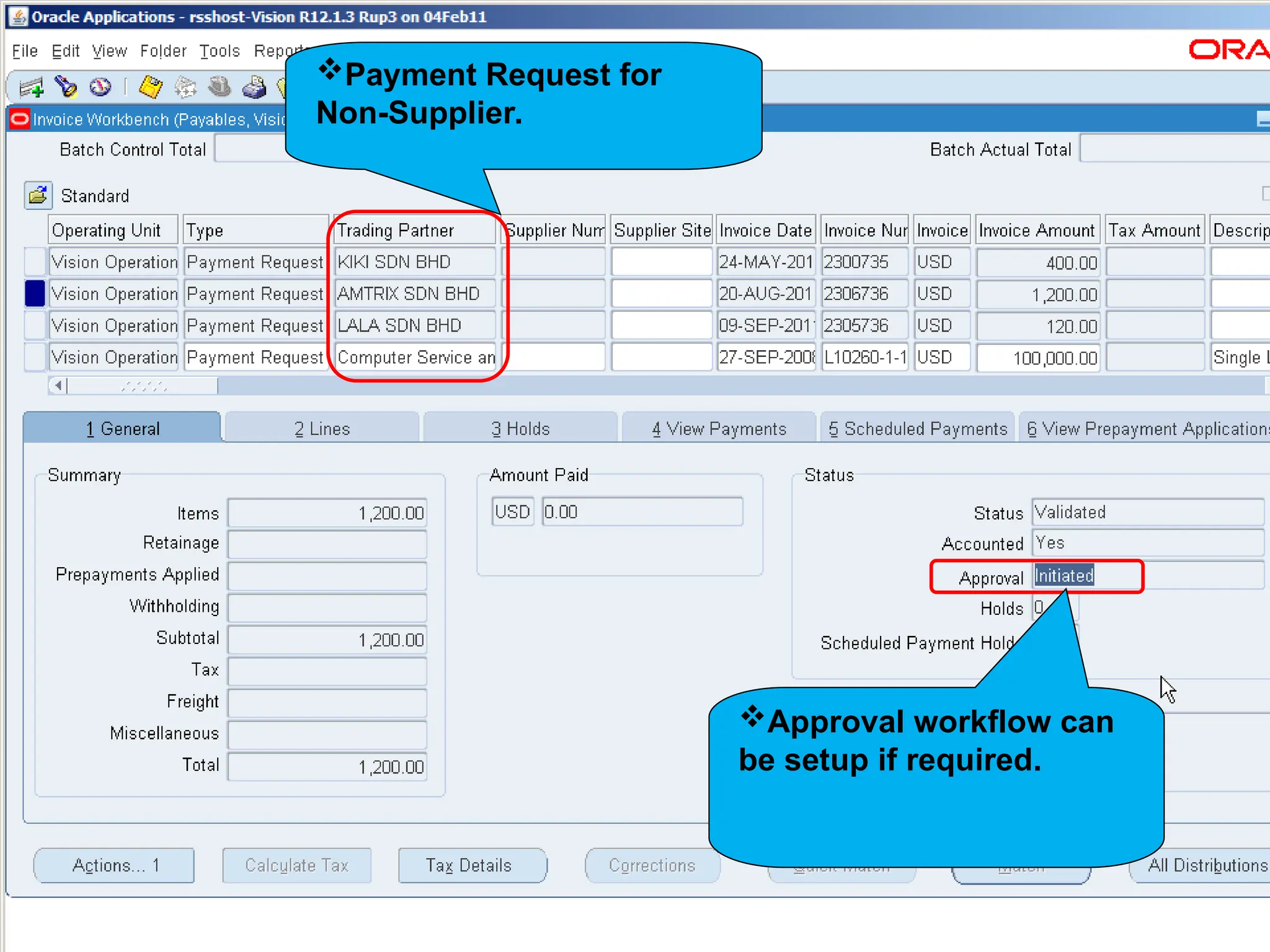Open the View menu
The width and height of the screenshot is (1270, 952).
(x=110, y=51)
